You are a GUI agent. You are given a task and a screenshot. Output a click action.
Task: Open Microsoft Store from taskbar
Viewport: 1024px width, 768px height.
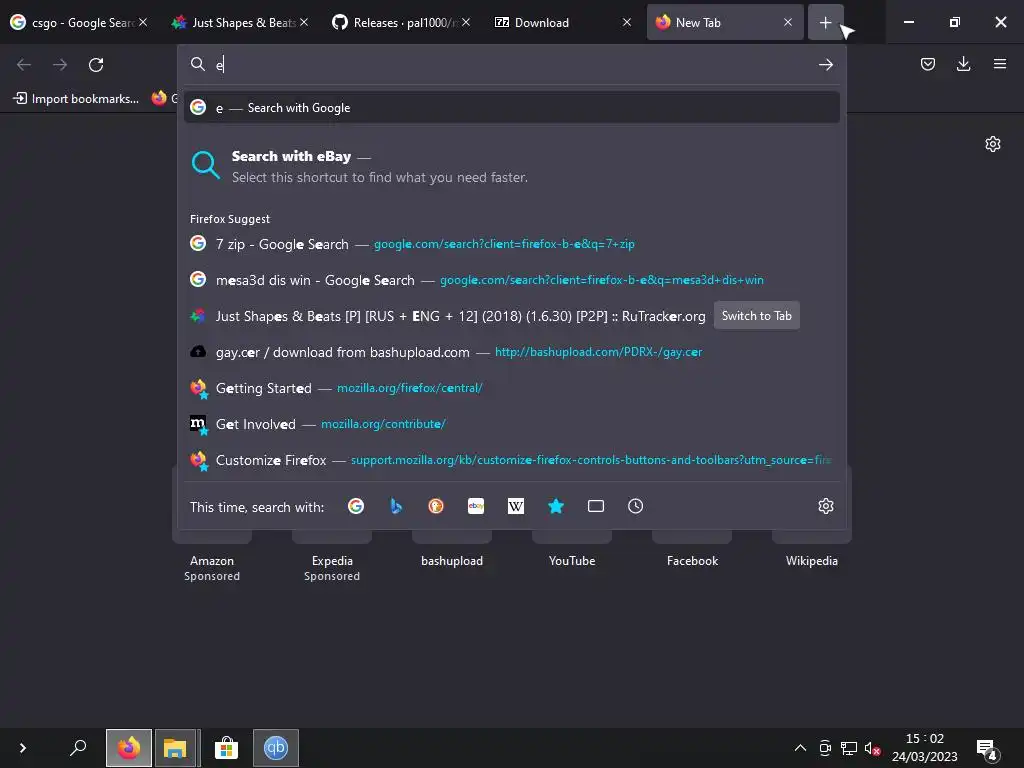click(x=226, y=748)
